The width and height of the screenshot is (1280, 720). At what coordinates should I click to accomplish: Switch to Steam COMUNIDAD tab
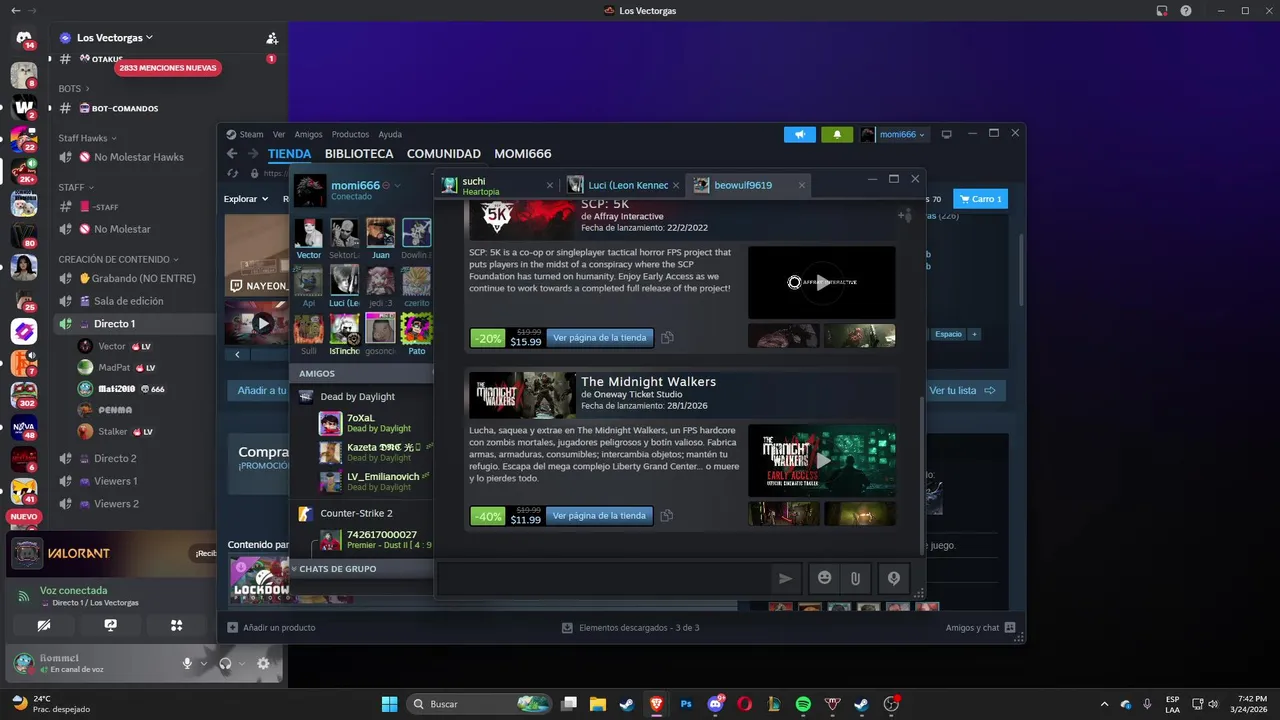[444, 154]
